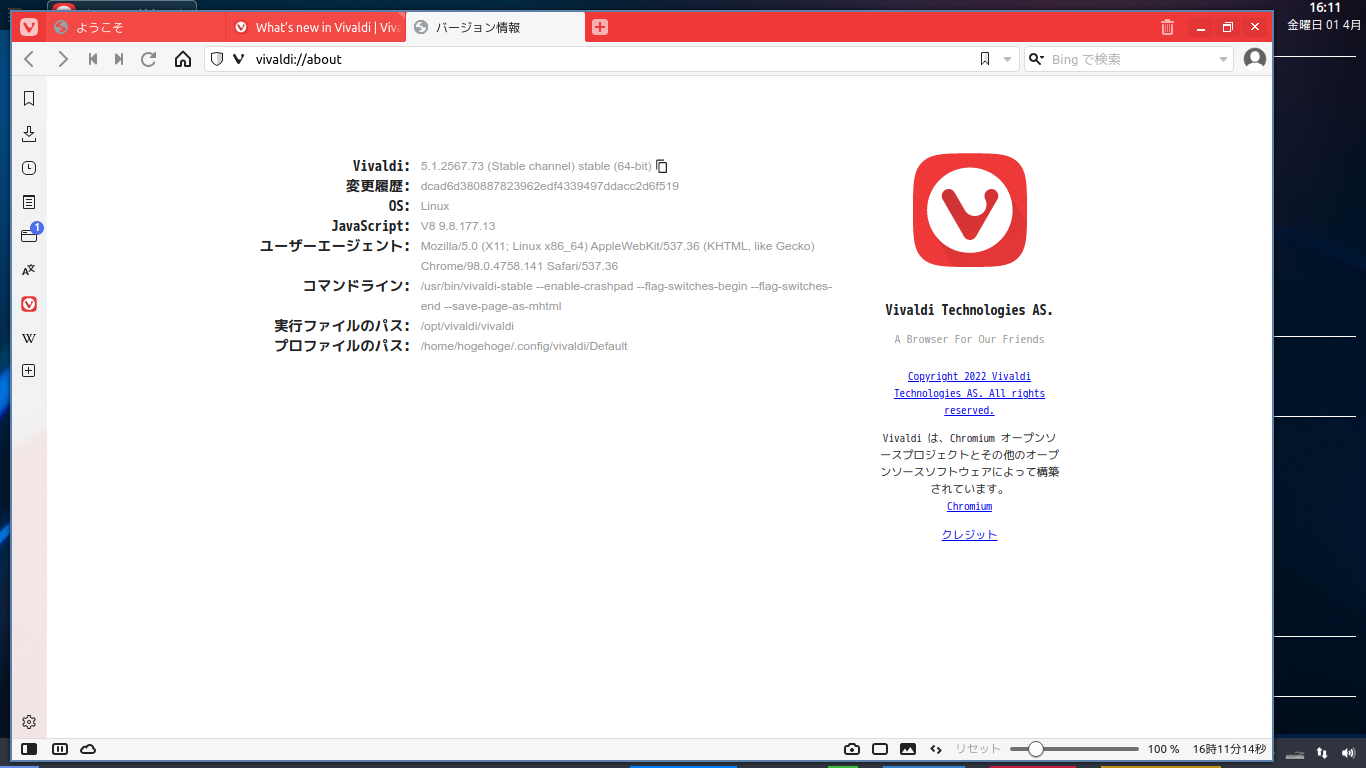Viewport: 1366px width, 768px height.
Task: Click the revision hash dcad6d38 text
Action: tap(550, 186)
